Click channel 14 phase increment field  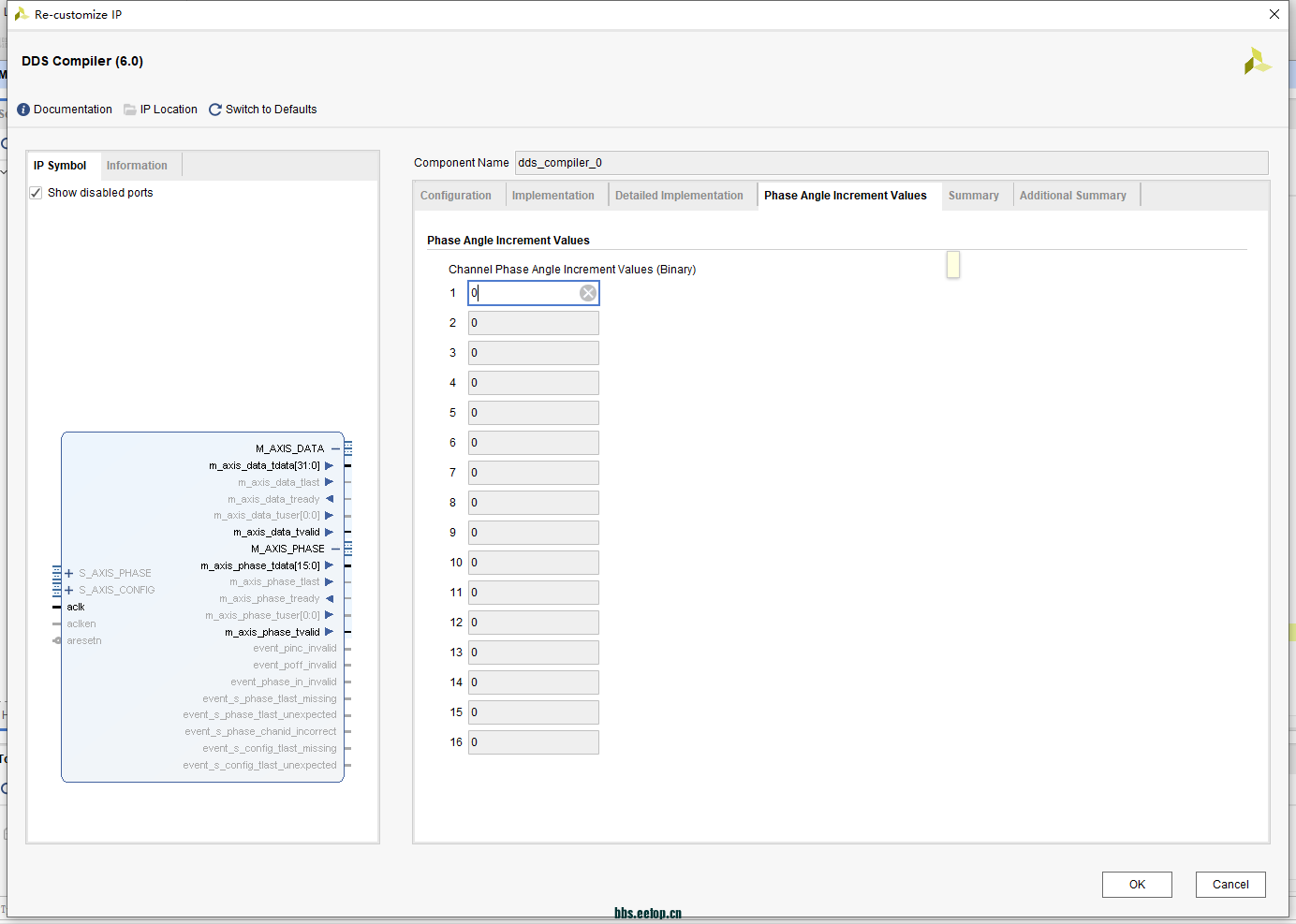(x=534, y=682)
